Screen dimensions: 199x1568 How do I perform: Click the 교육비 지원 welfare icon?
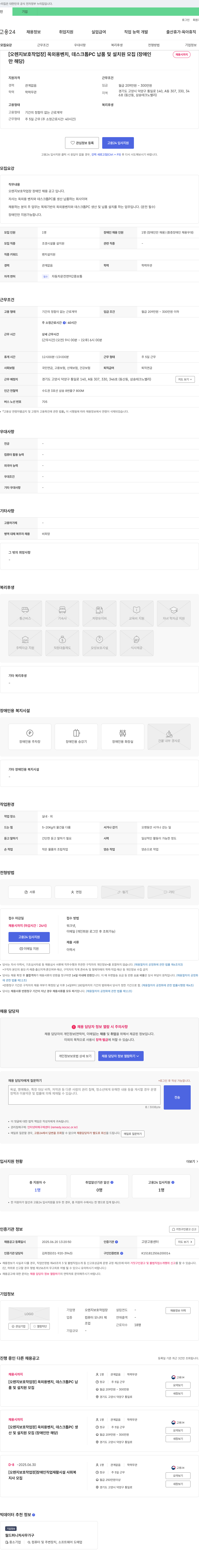pos(136,614)
